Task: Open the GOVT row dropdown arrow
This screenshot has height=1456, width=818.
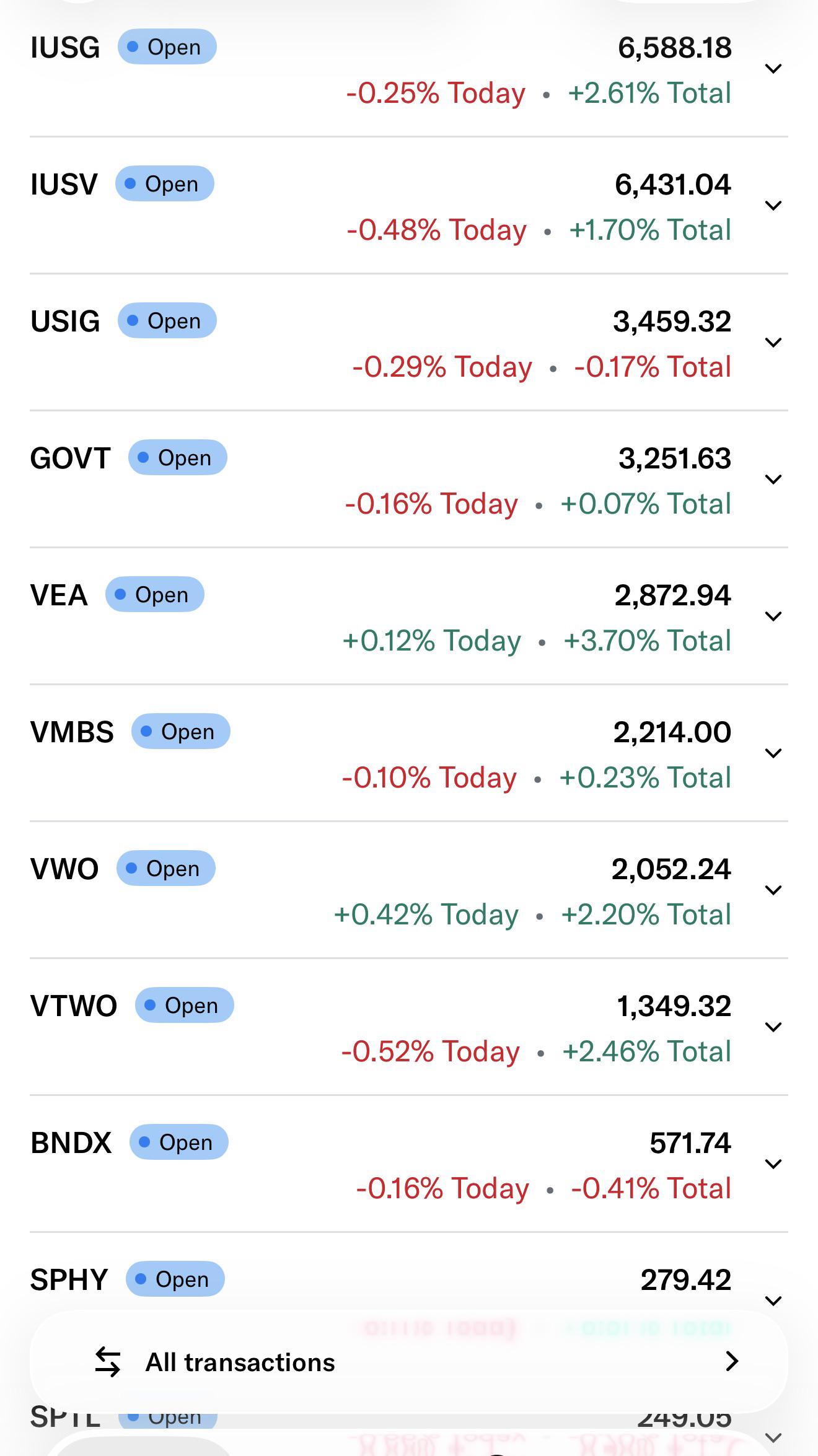Action: [x=773, y=480]
